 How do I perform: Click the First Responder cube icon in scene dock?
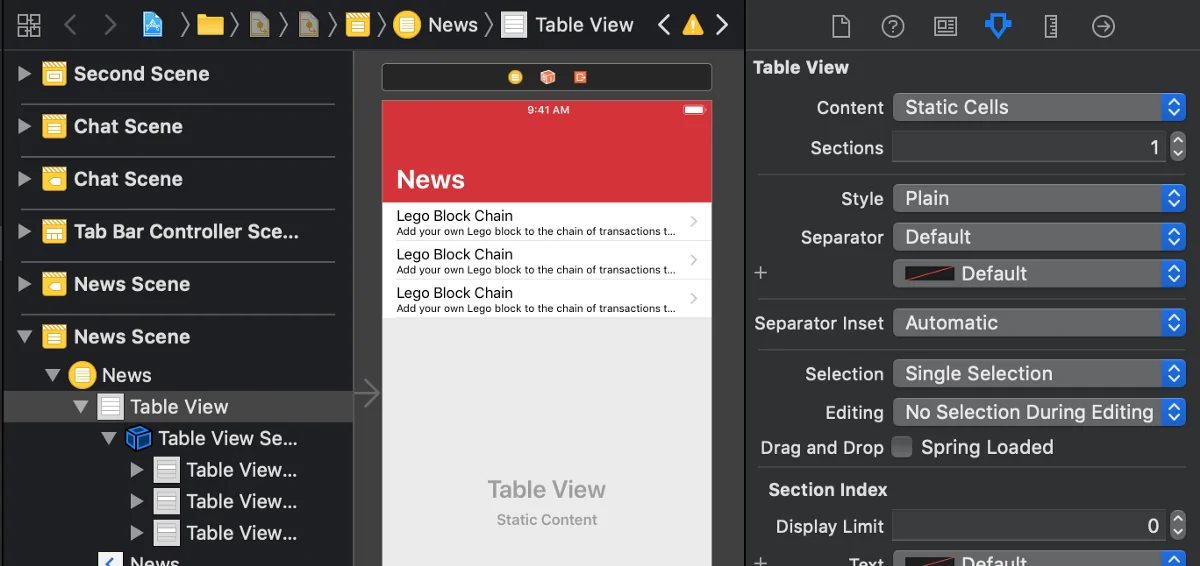pos(547,77)
